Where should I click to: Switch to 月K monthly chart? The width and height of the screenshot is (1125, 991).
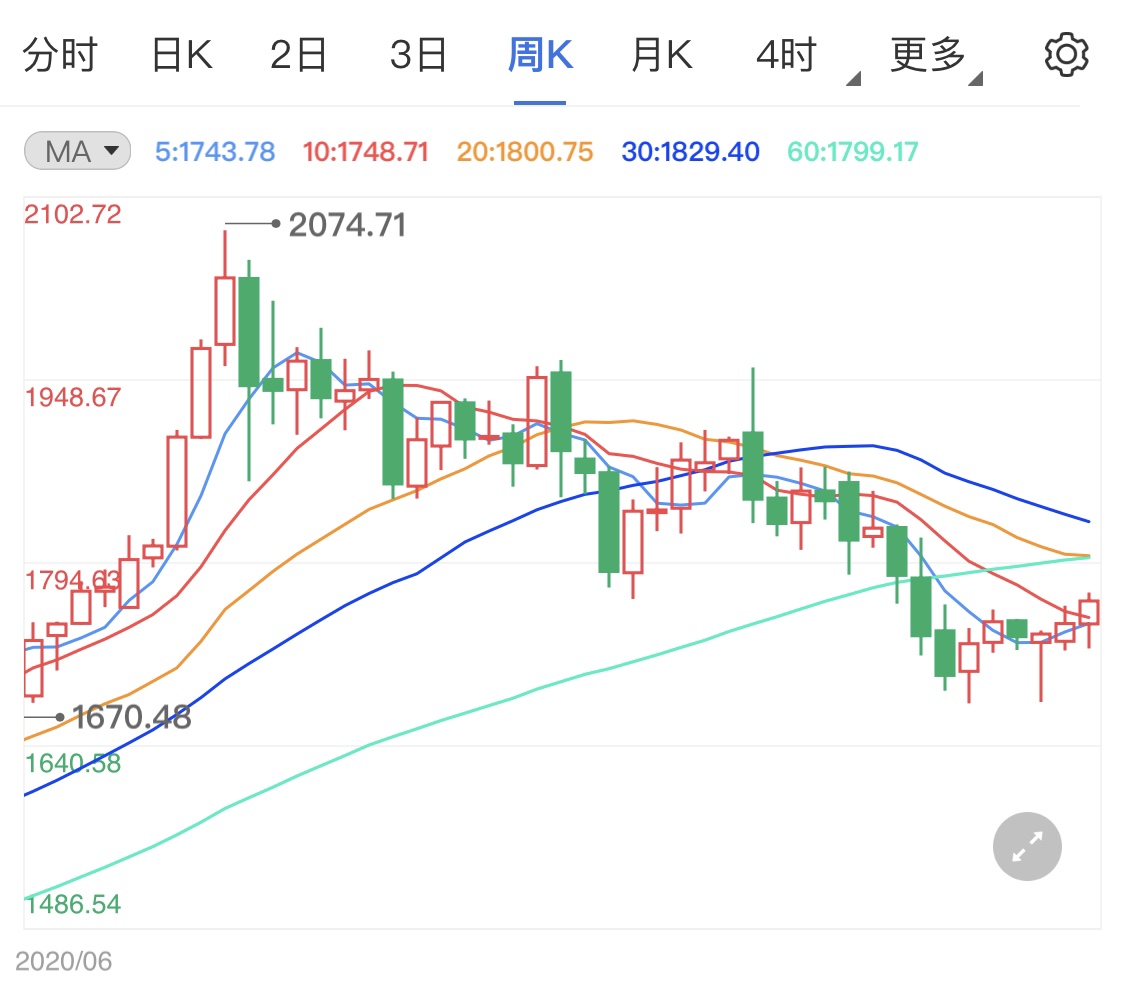(x=661, y=55)
